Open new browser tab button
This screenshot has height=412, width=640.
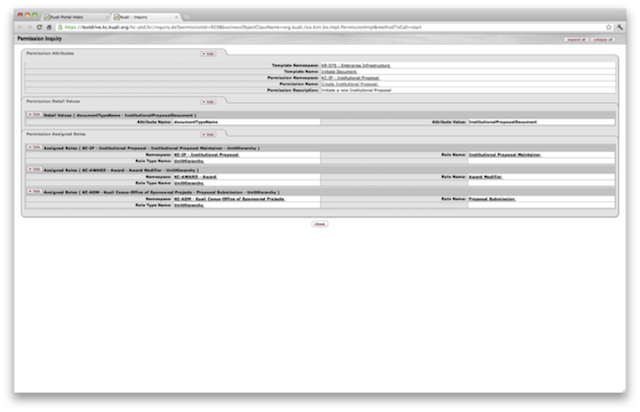(187, 17)
